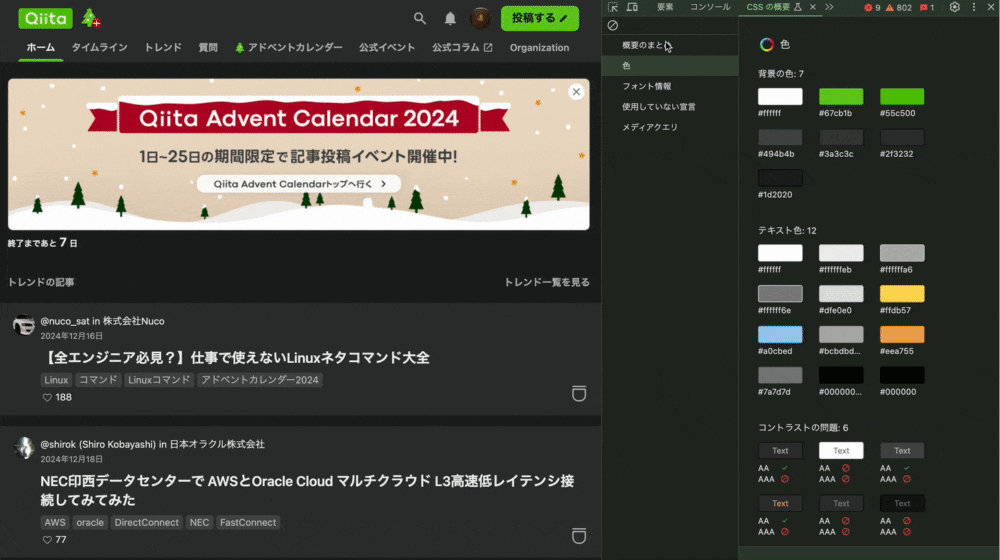Close the CSS の概要 tab
The height and width of the screenshot is (560, 1000).
[812, 7]
